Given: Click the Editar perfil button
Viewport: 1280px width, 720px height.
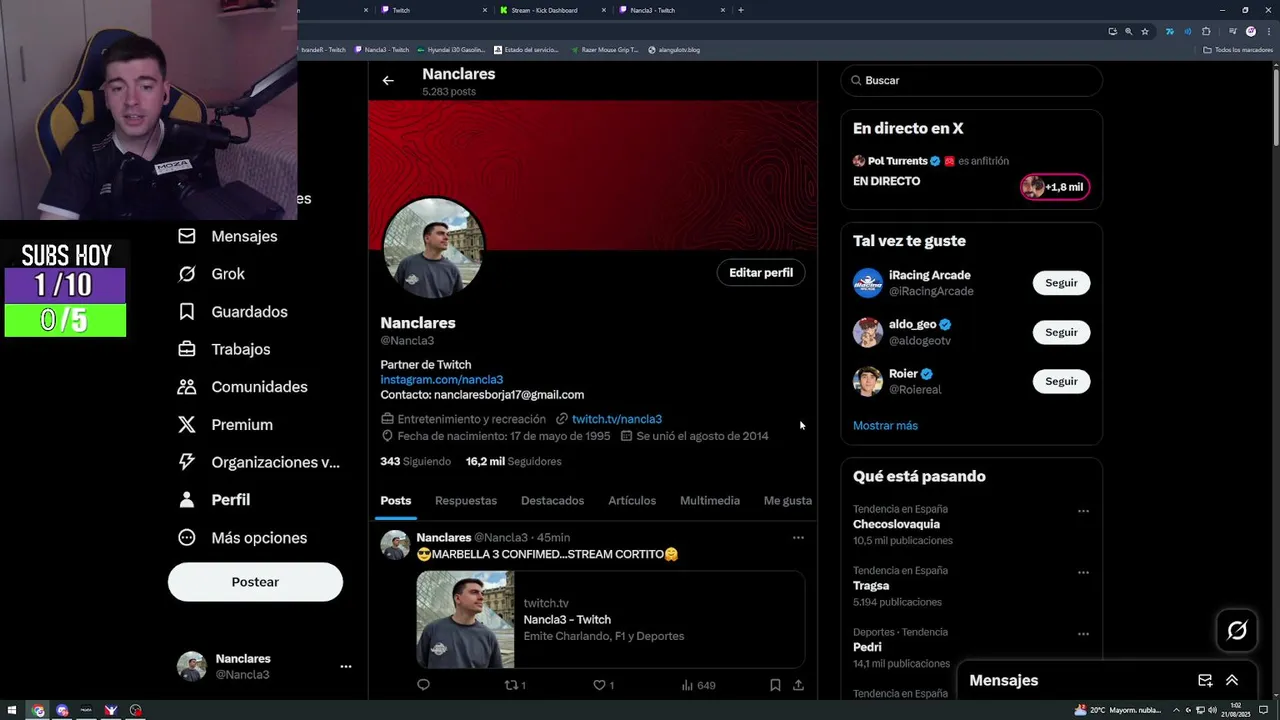Looking at the screenshot, I should [x=761, y=273].
